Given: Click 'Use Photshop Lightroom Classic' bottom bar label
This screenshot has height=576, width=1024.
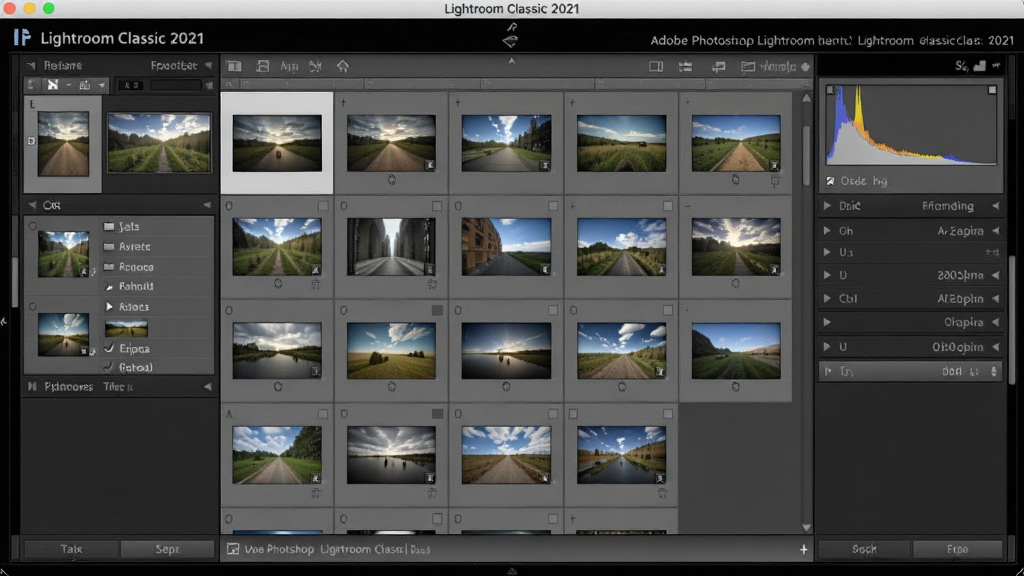Looking at the screenshot, I should coord(324,549).
